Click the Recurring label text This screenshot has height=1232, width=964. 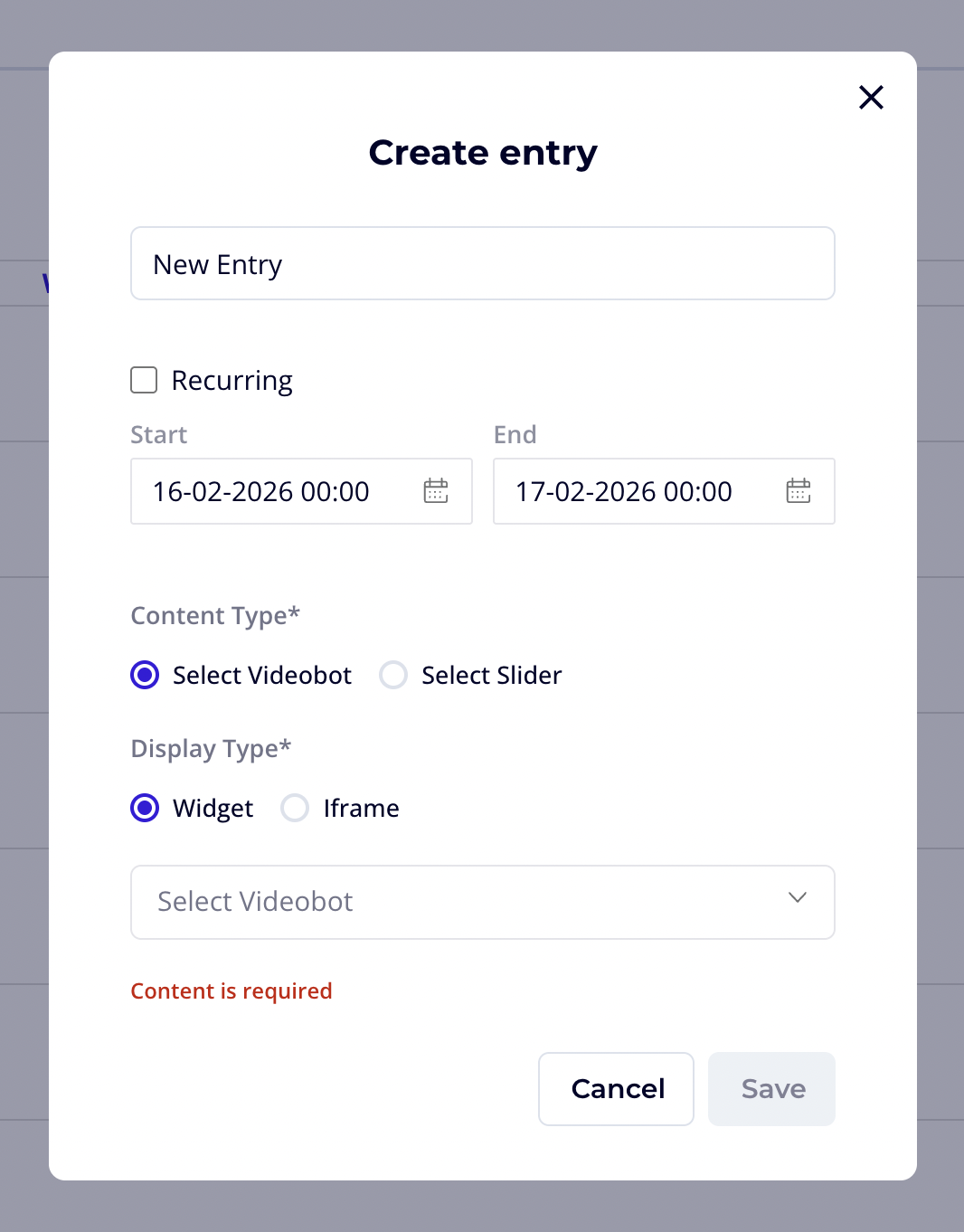point(232,381)
